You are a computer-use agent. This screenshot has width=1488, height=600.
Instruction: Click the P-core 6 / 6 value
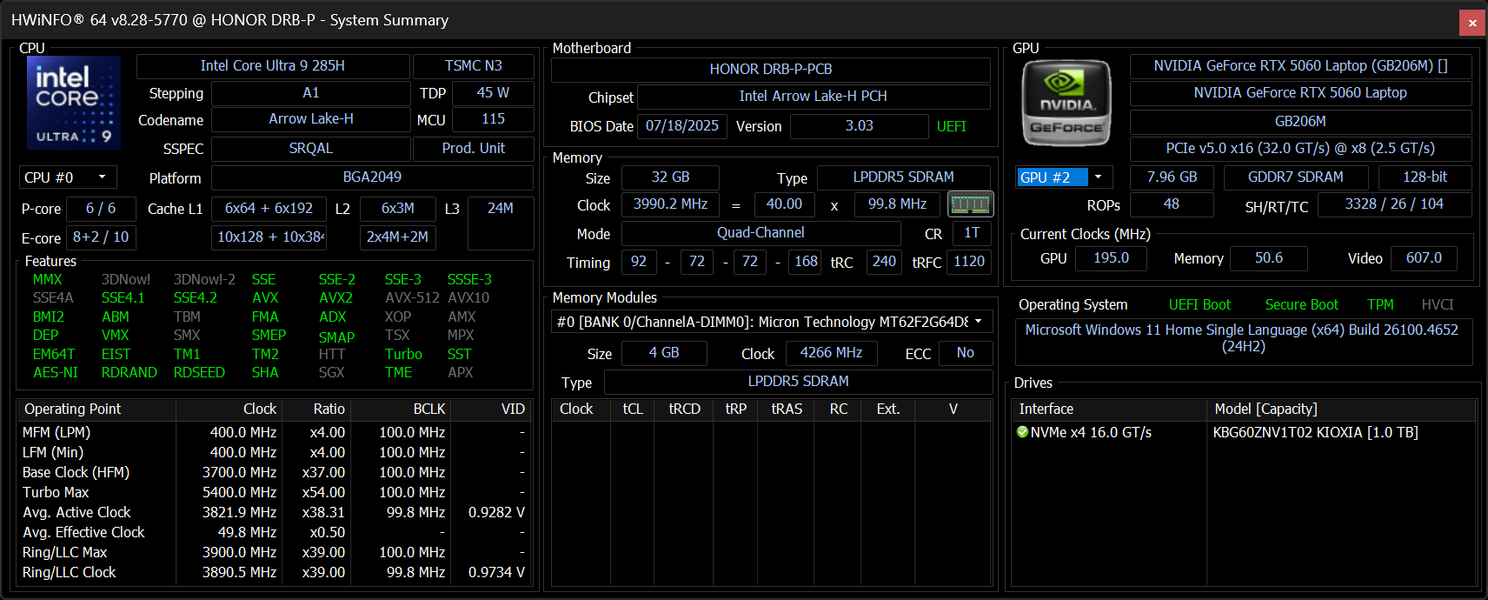pos(101,209)
